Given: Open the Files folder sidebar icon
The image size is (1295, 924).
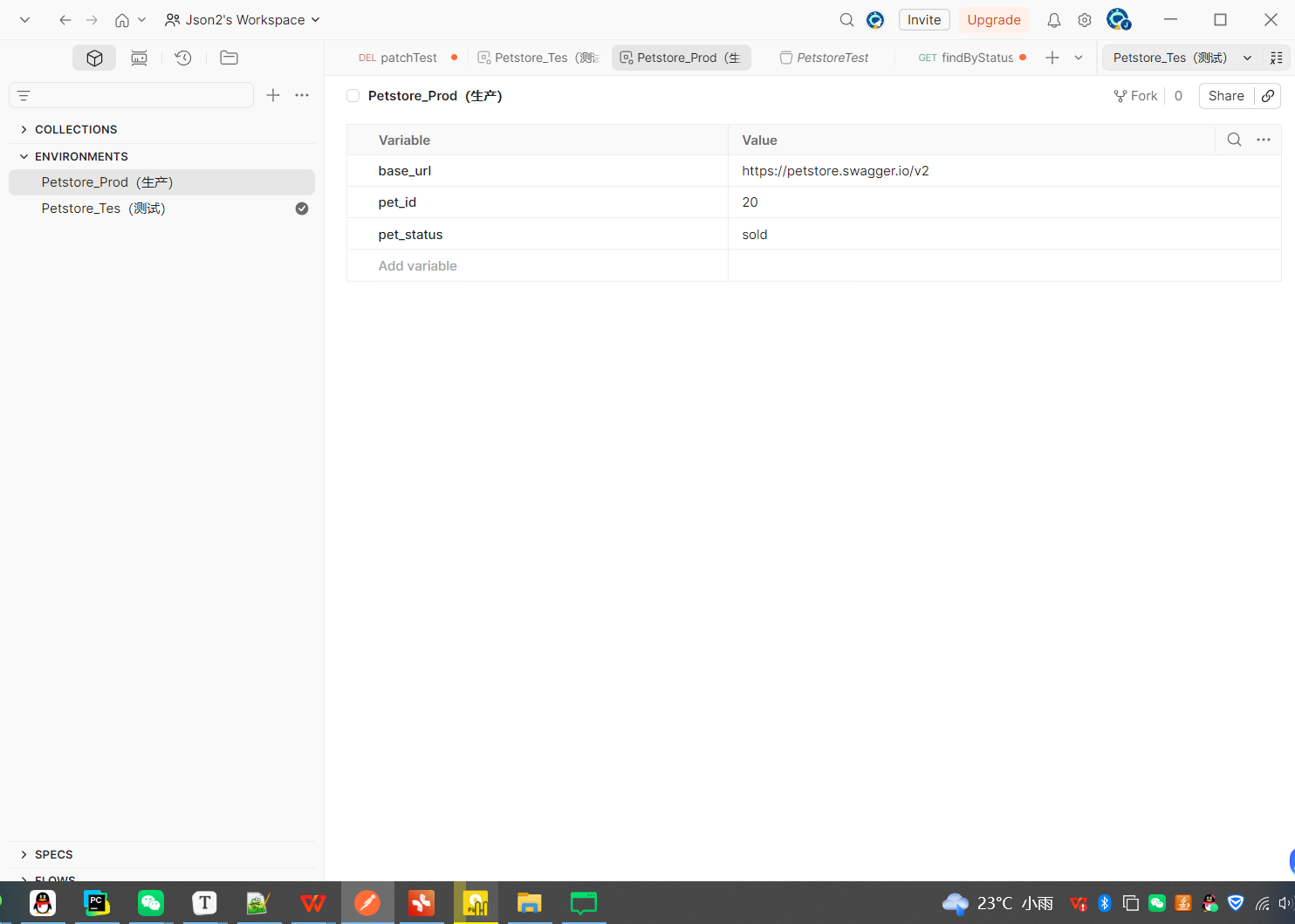Looking at the screenshot, I should (229, 58).
